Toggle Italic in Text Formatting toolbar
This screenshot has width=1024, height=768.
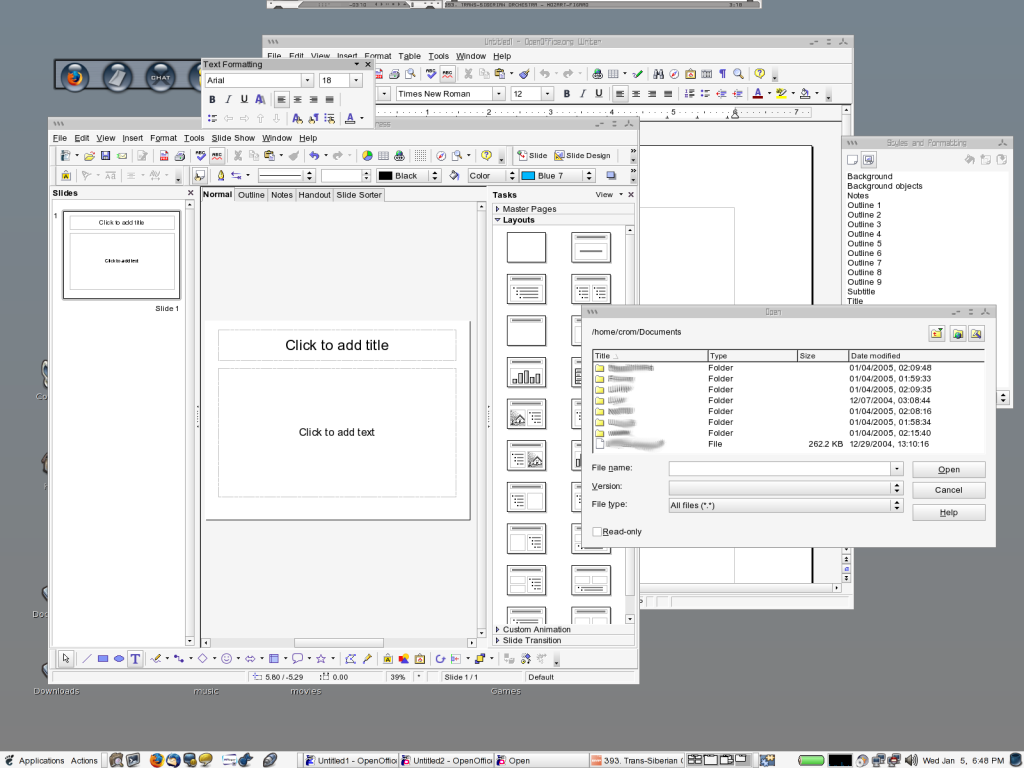[x=228, y=99]
